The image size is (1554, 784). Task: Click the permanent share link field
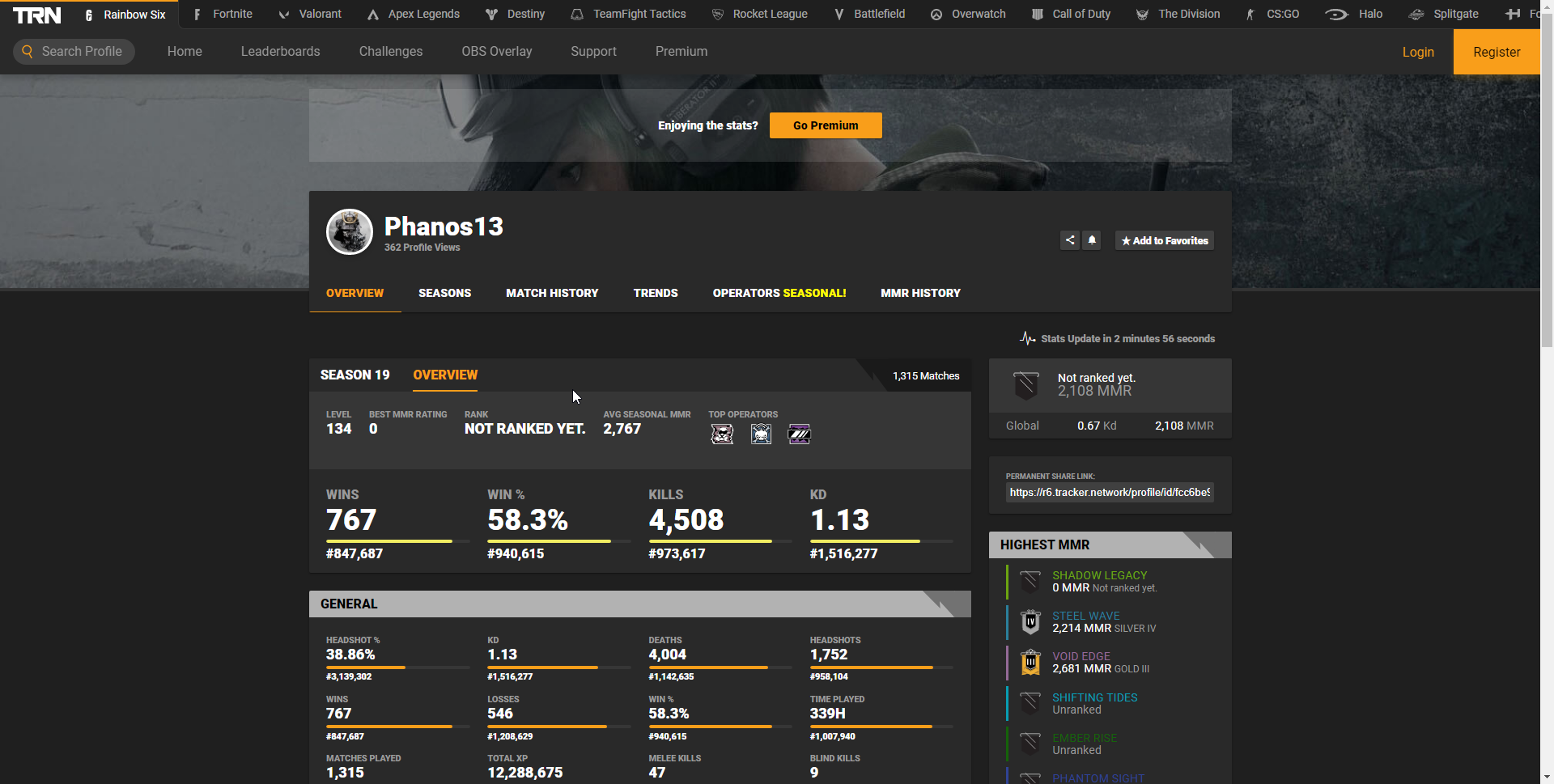pos(1110,492)
